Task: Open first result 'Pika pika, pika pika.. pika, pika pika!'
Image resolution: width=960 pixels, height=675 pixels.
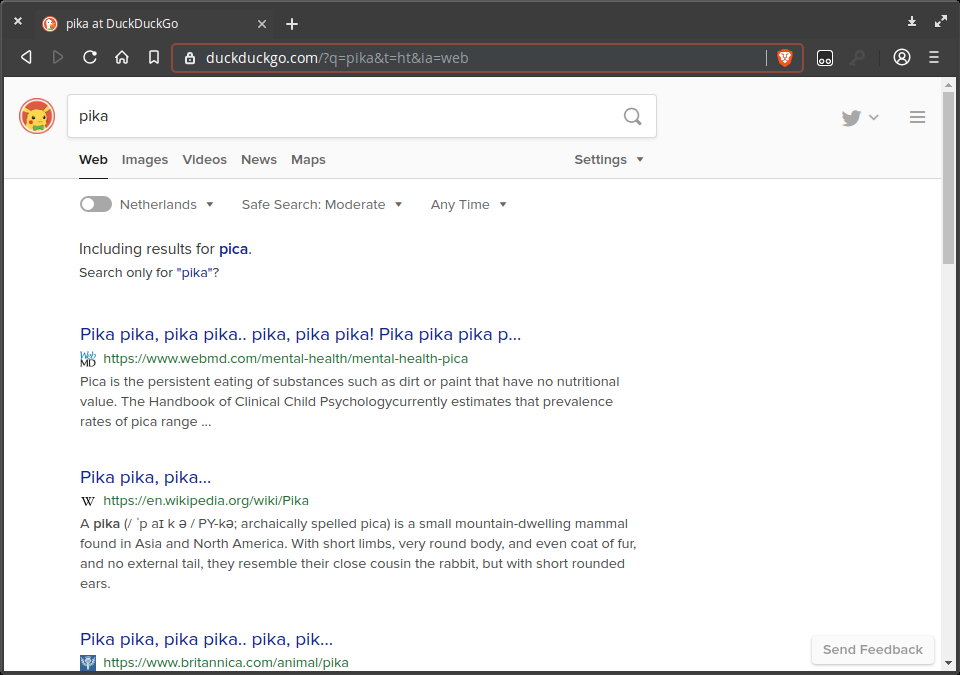Action: (300, 334)
